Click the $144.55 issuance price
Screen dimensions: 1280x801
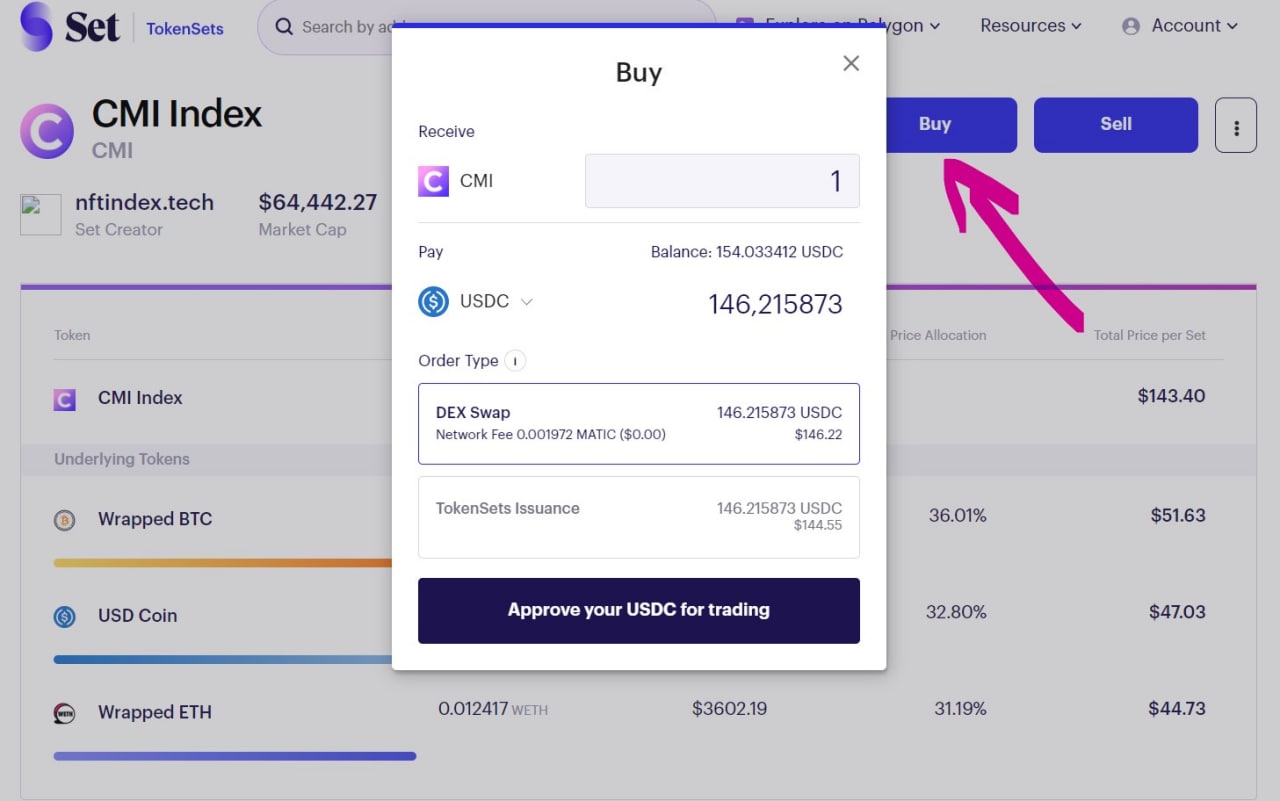818,525
